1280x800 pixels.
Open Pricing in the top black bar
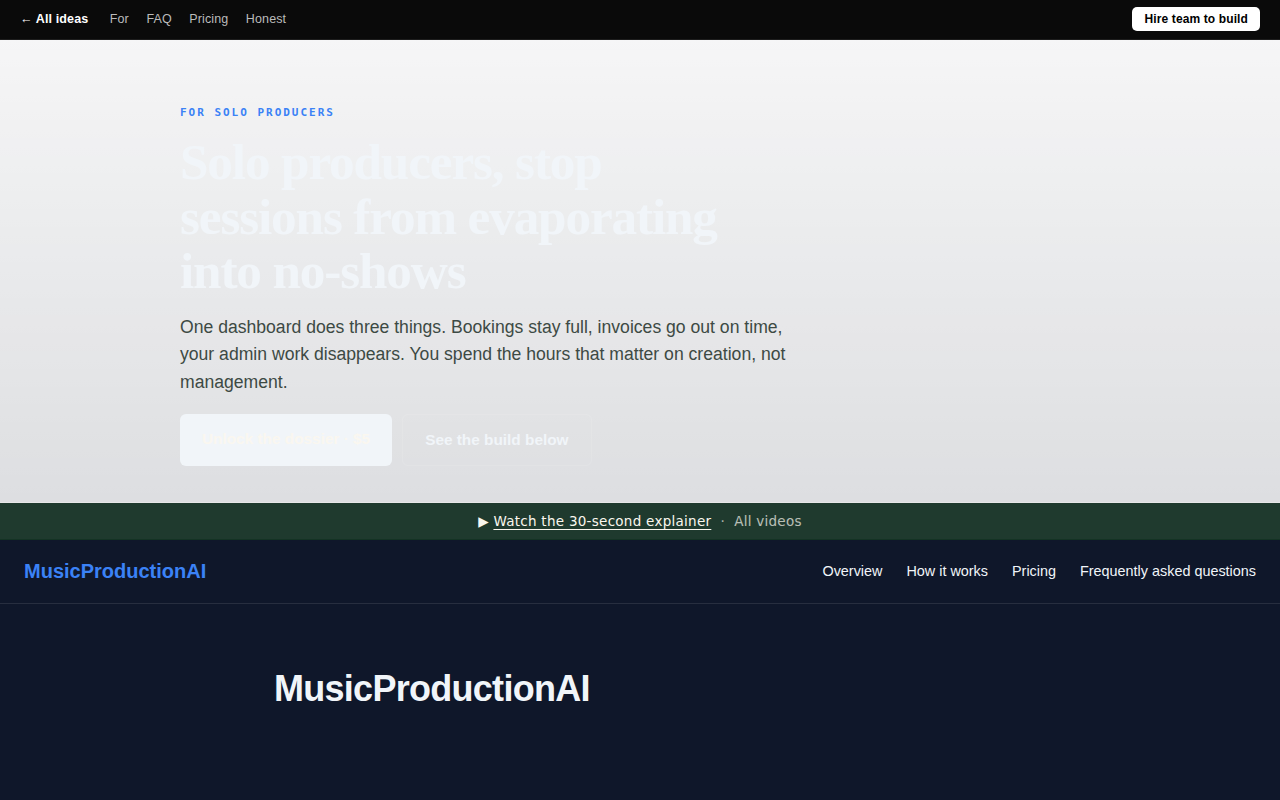point(208,19)
